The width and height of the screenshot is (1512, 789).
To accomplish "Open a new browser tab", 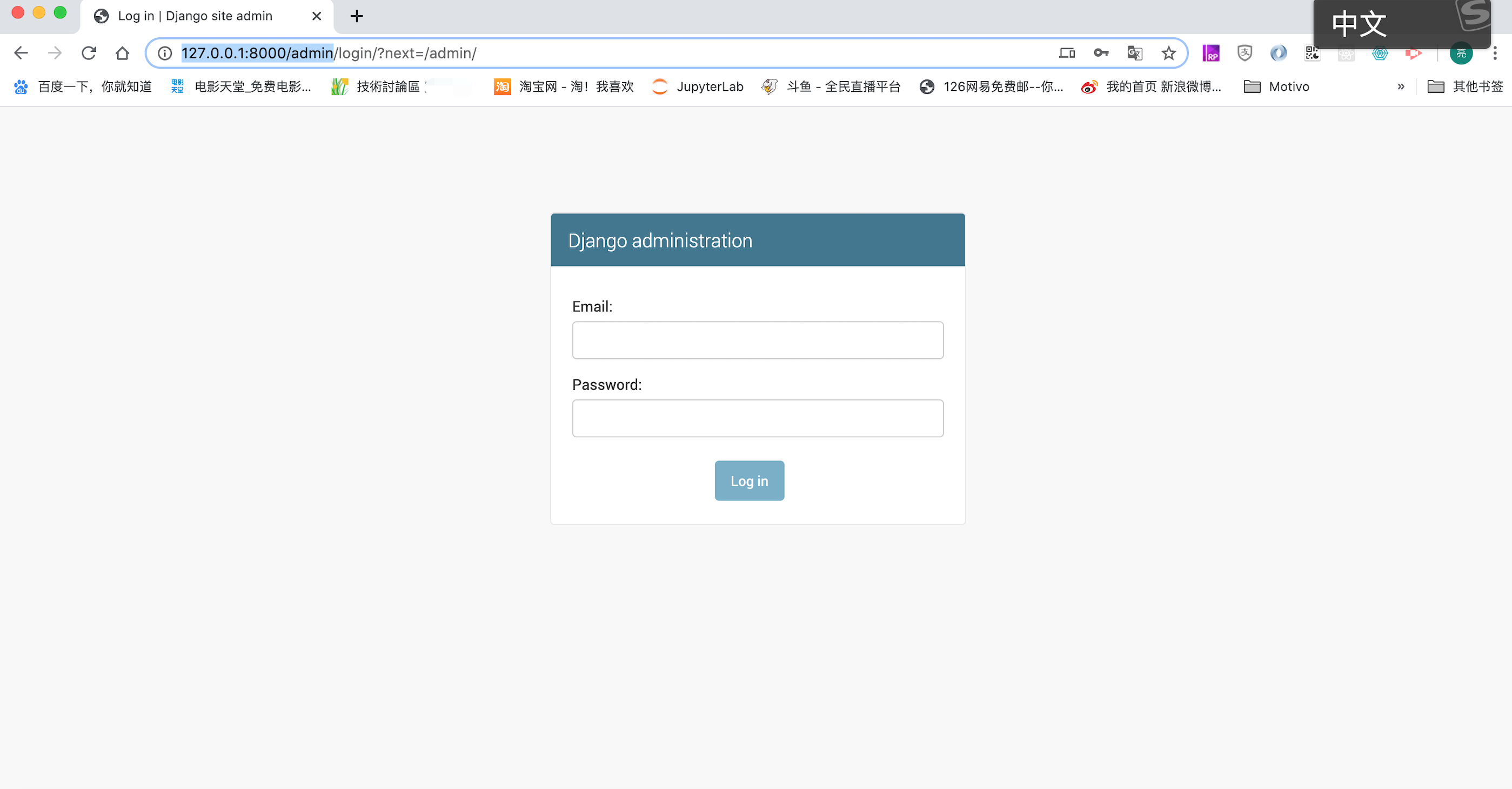I will (x=356, y=16).
